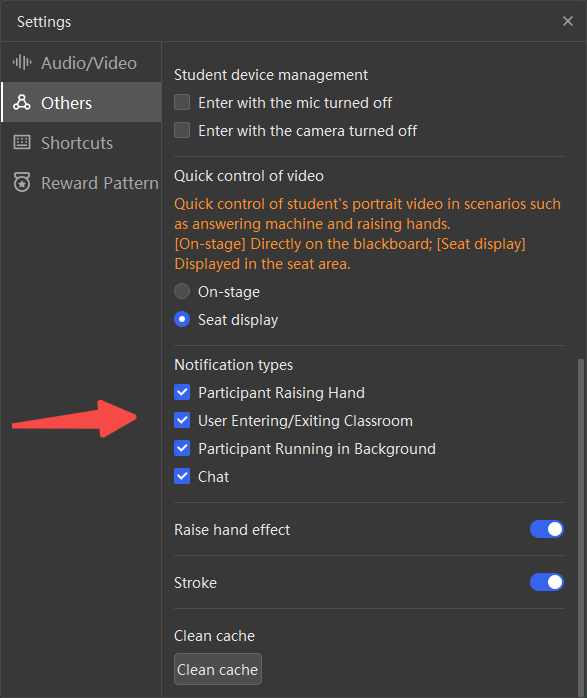
Task: Click the Clean cache button
Action: (218, 669)
